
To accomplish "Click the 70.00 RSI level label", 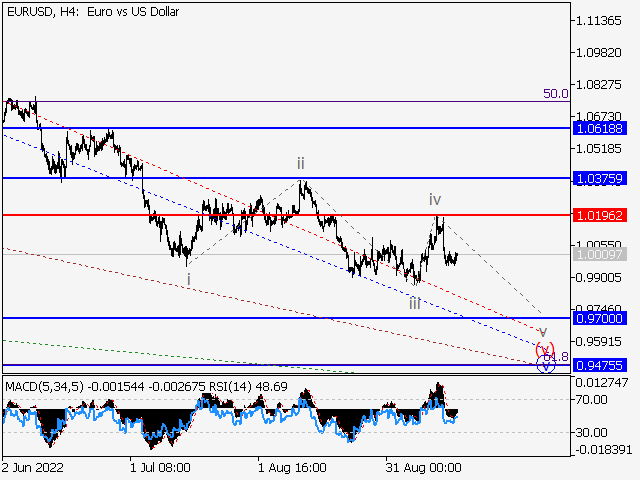I will click(591, 400).
